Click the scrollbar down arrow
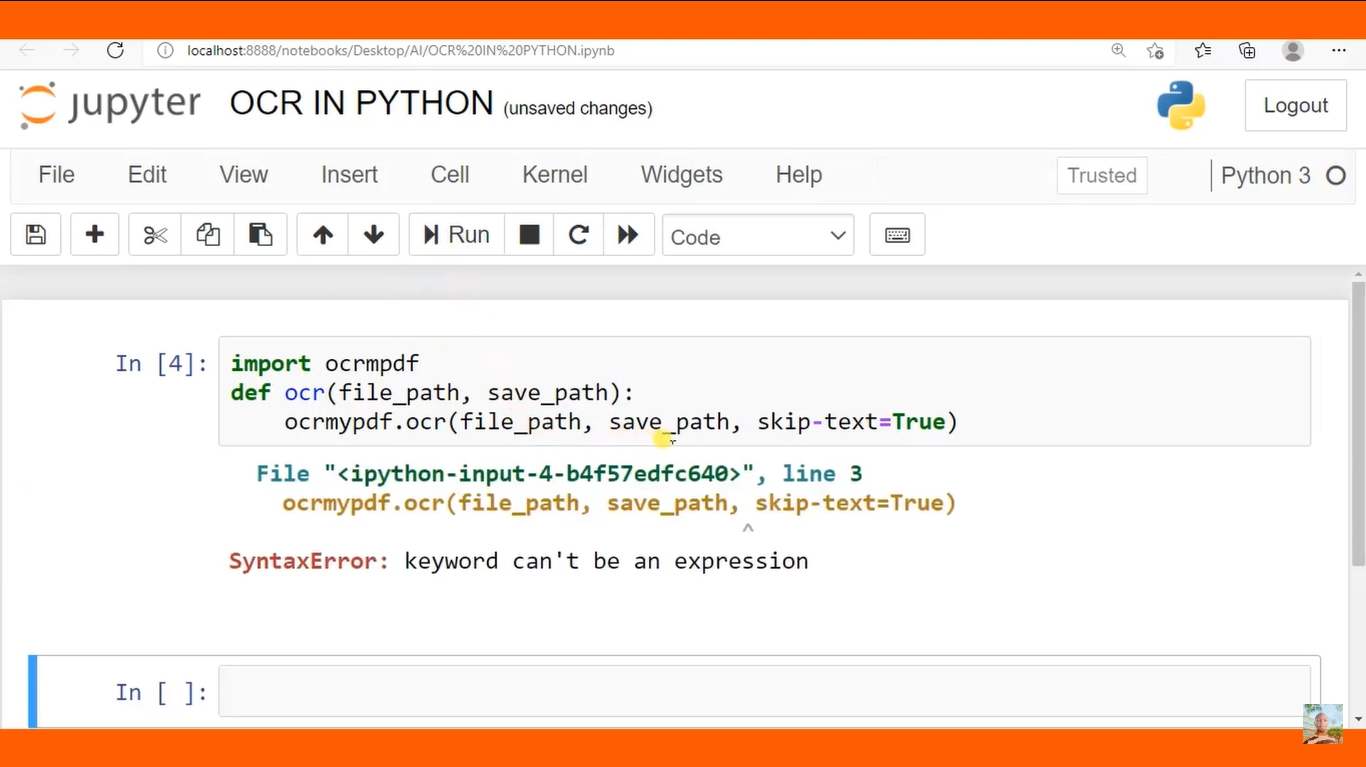Viewport: 1366px width, 767px height. coord(1358,719)
